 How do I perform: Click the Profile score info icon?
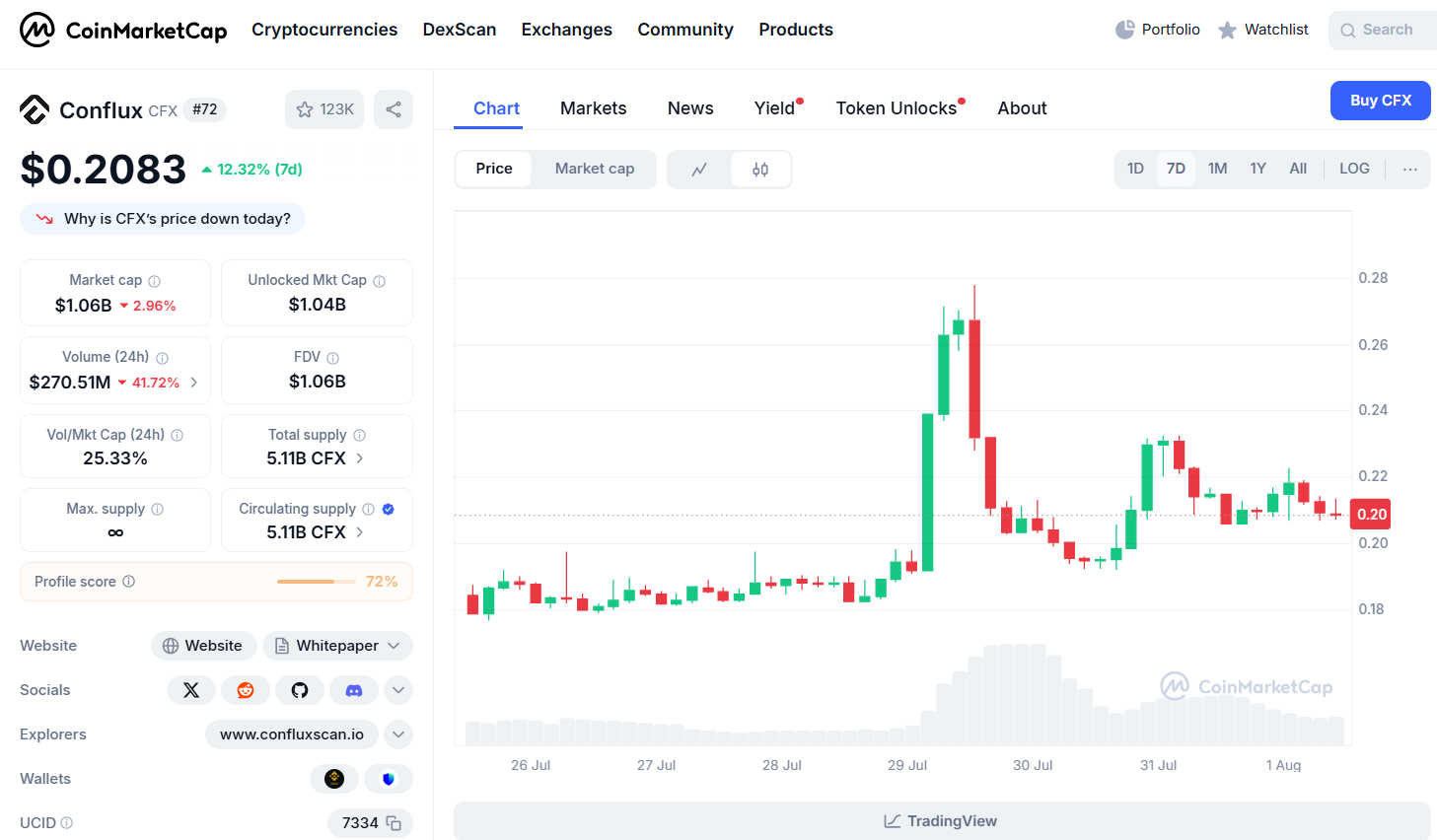pos(128,582)
